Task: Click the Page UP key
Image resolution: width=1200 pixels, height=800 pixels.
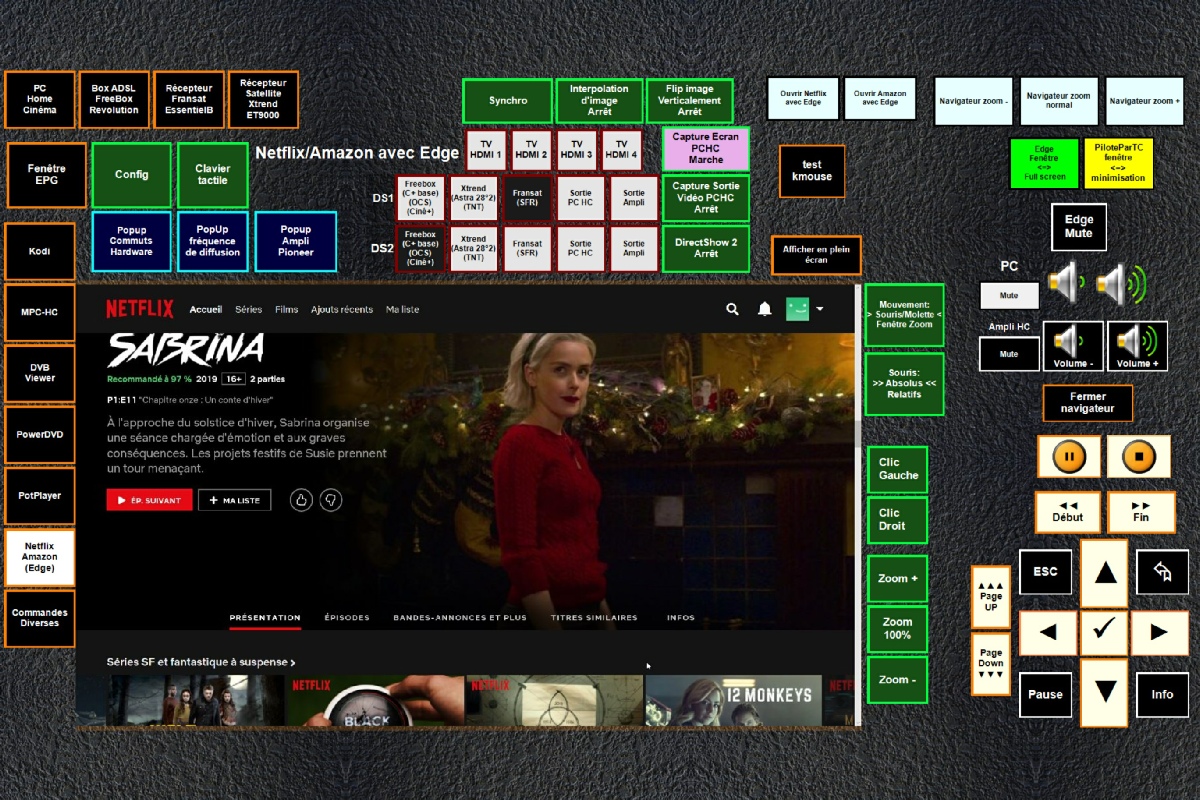Action: click(990, 596)
